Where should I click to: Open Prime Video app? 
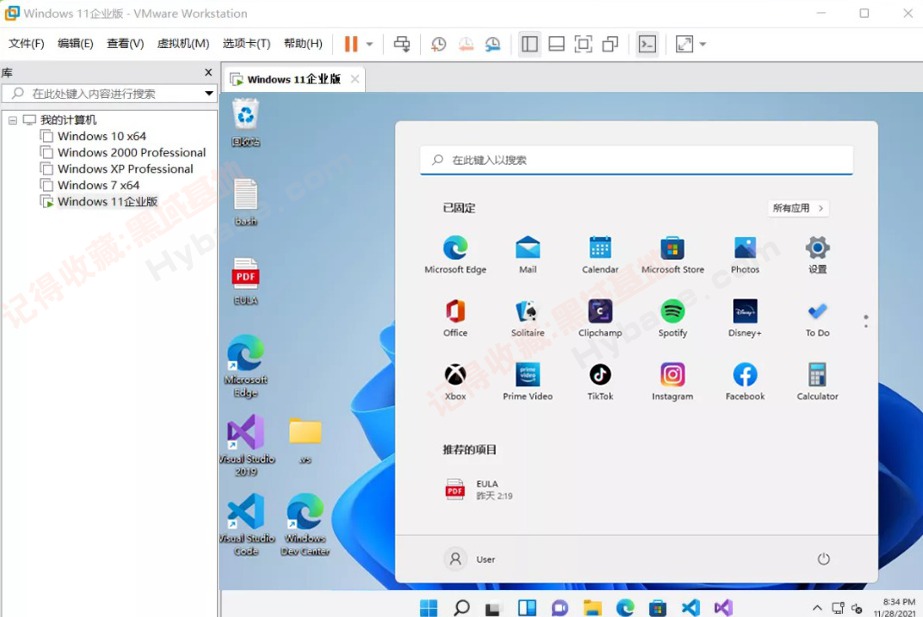tap(527, 382)
